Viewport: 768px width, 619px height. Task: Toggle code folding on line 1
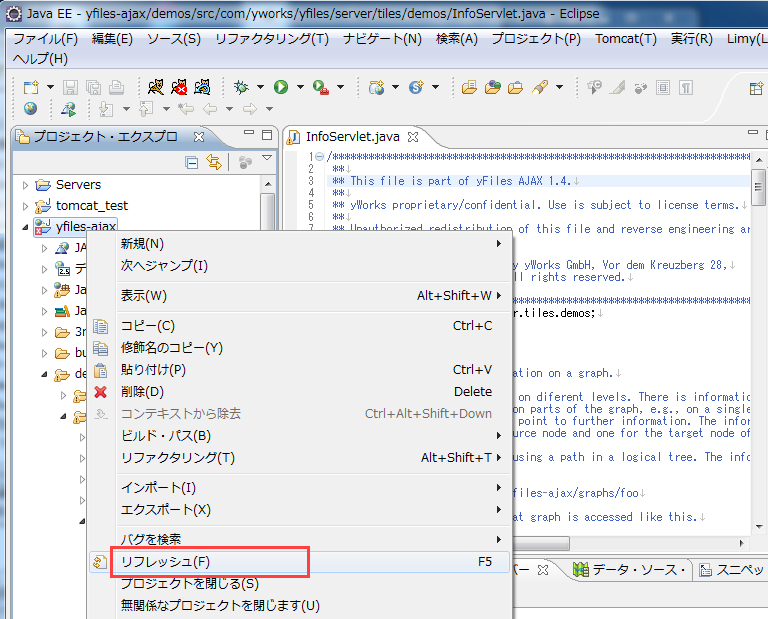(319, 157)
